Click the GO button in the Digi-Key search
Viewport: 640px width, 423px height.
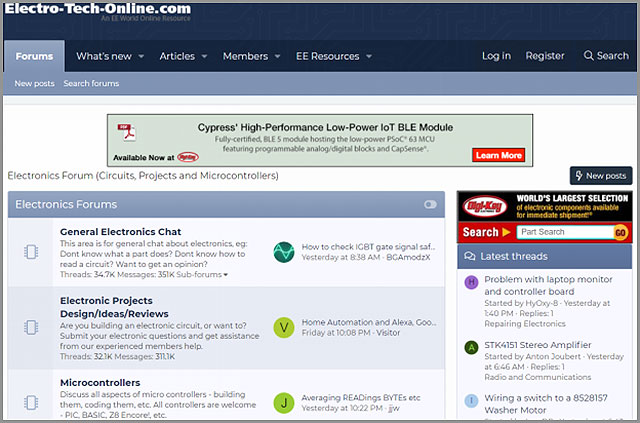point(620,232)
